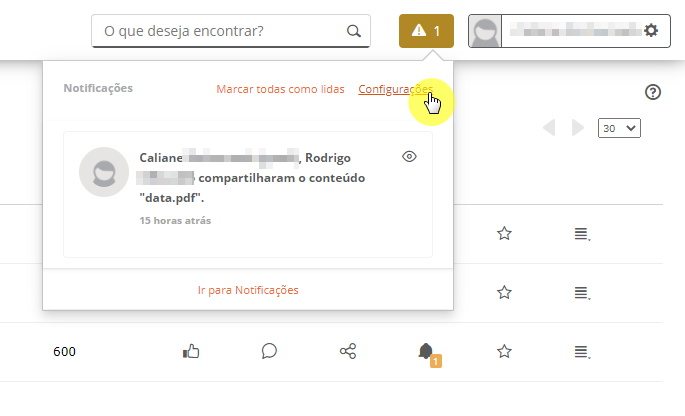
Task: Click the 'O que deseja encontrar?' search field
Action: tap(231, 31)
